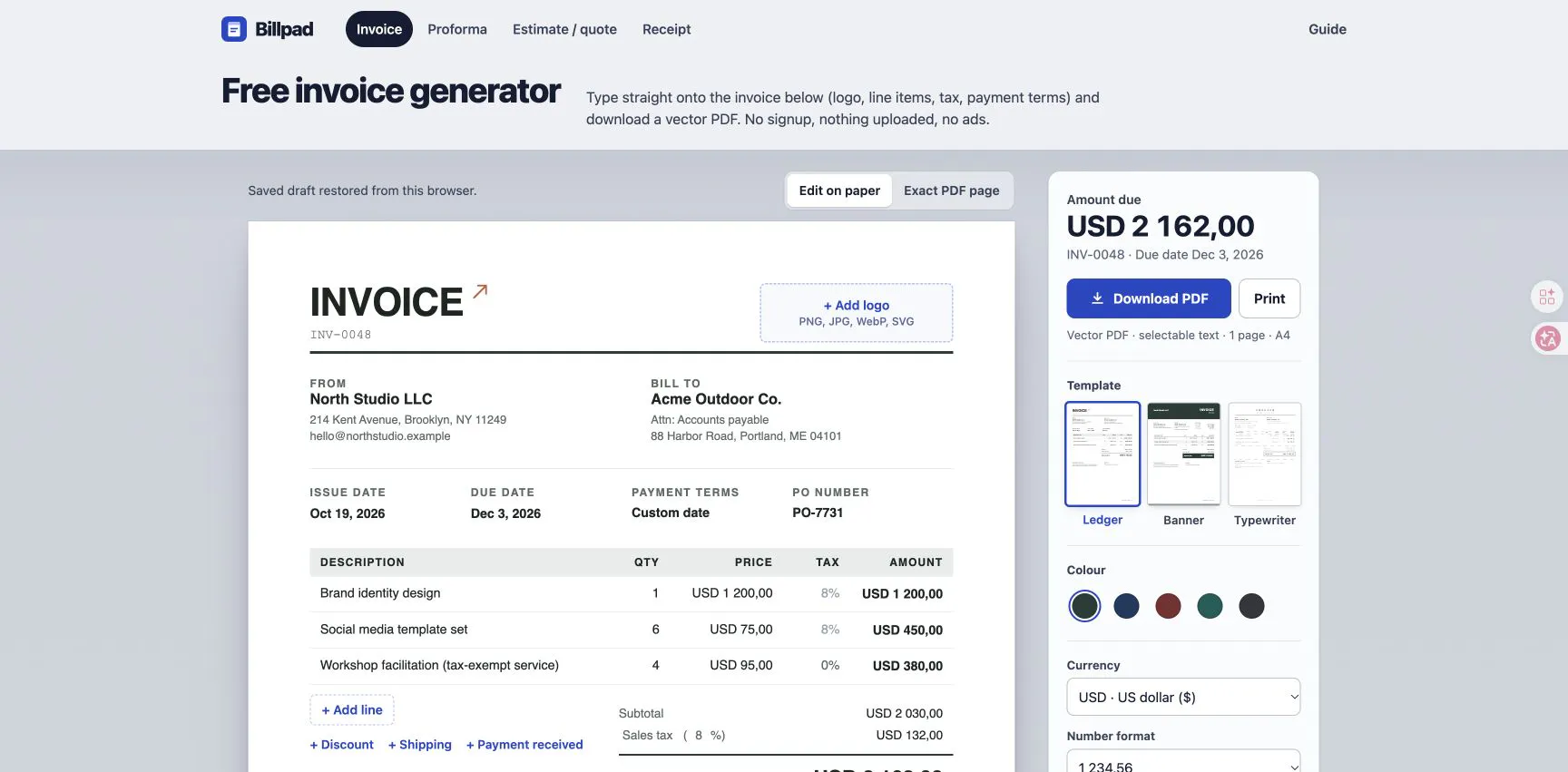
Task: Choose the dark green colour swatch
Action: pyautogui.click(x=1084, y=606)
